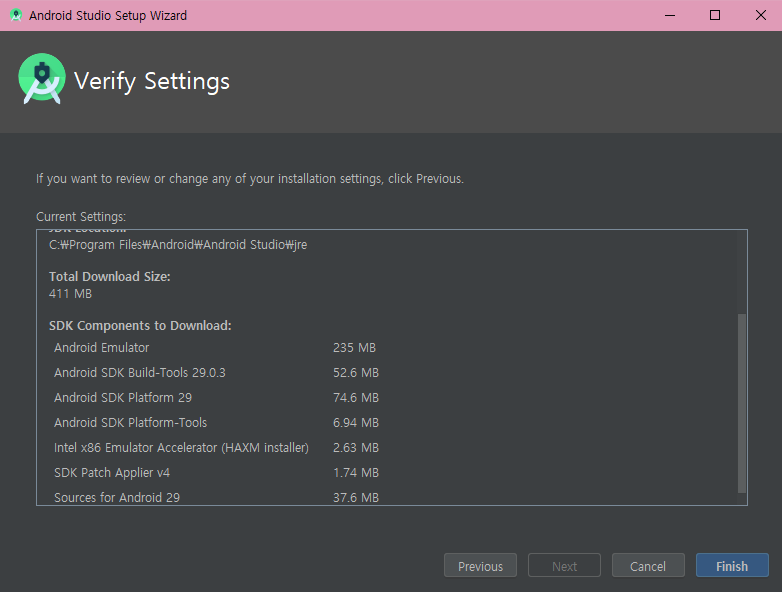Click the Current Settings vertical scrollbar thumb

(742, 403)
